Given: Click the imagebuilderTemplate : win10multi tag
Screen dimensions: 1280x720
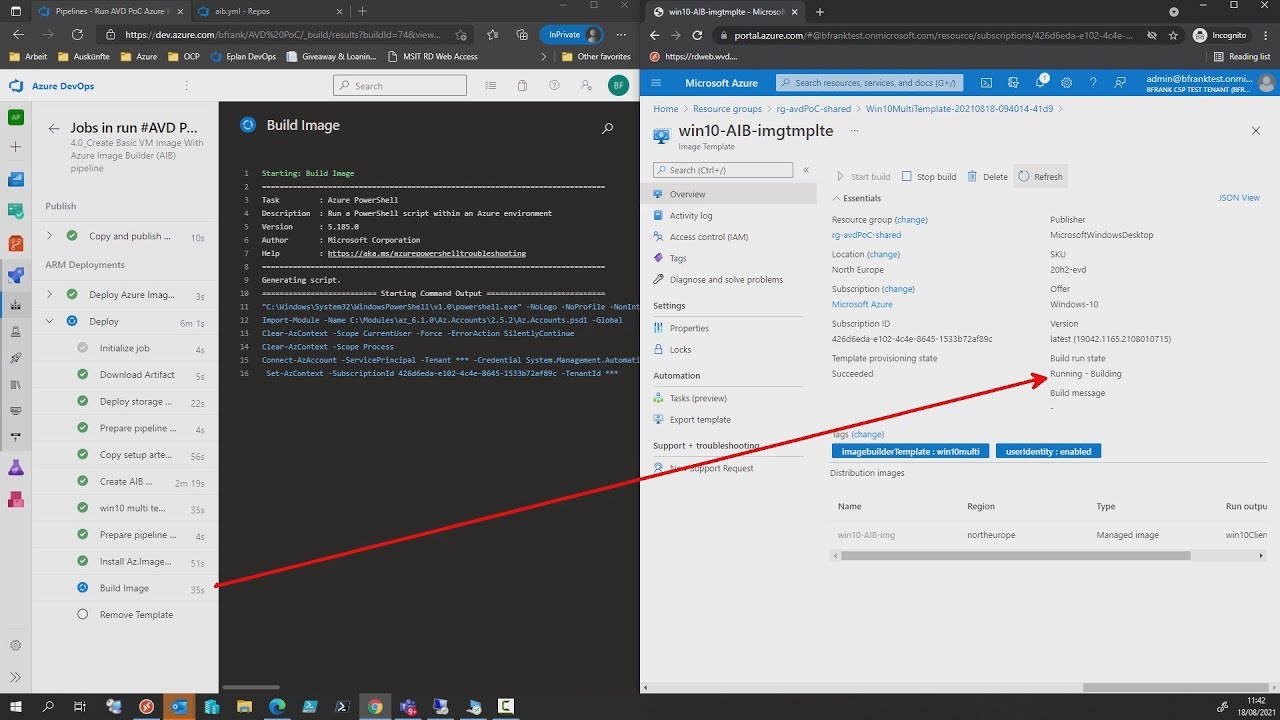Looking at the screenshot, I should 910,451.
